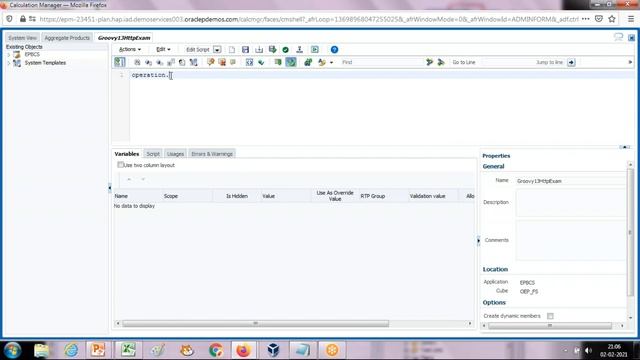This screenshot has height=360, width=640.
Task: Click the Comments text area
Action: [x=571, y=240]
